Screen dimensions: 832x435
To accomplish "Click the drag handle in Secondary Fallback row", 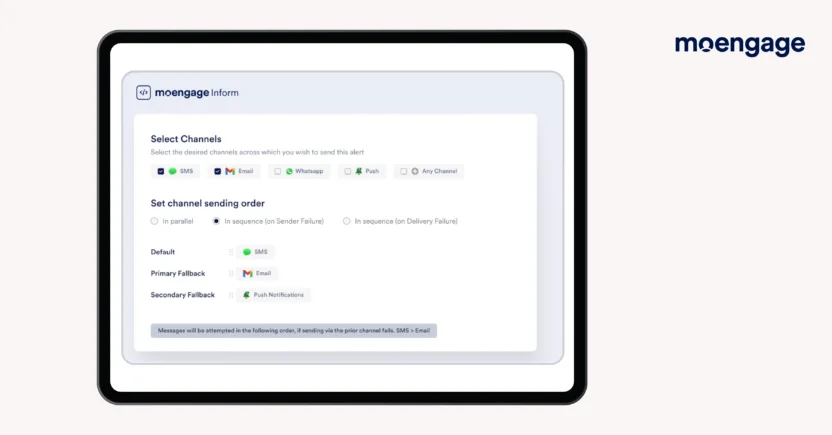I will click(231, 295).
